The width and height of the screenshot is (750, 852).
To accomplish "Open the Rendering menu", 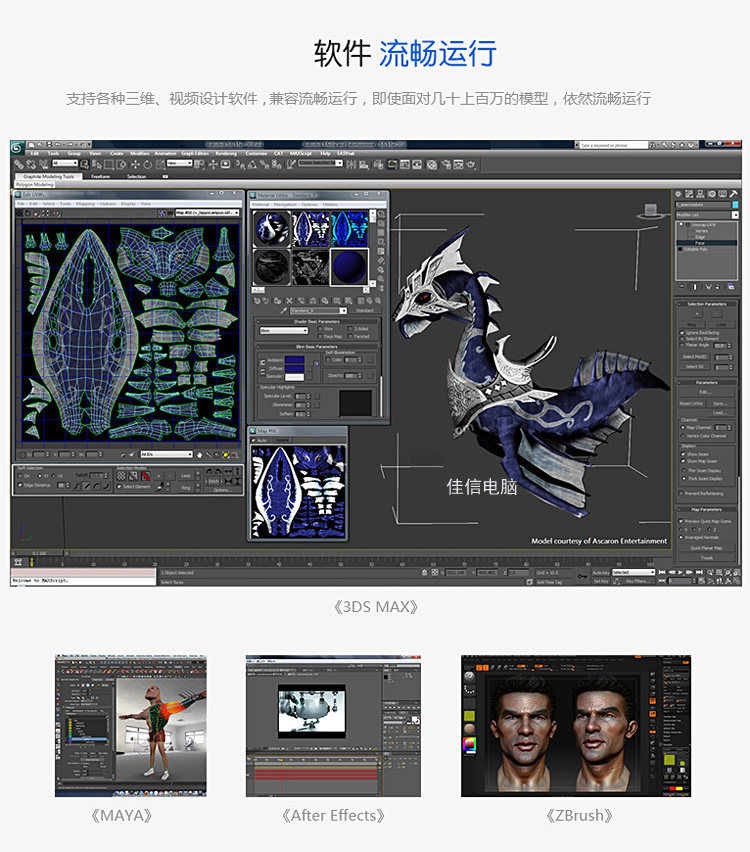I will point(226,154).
